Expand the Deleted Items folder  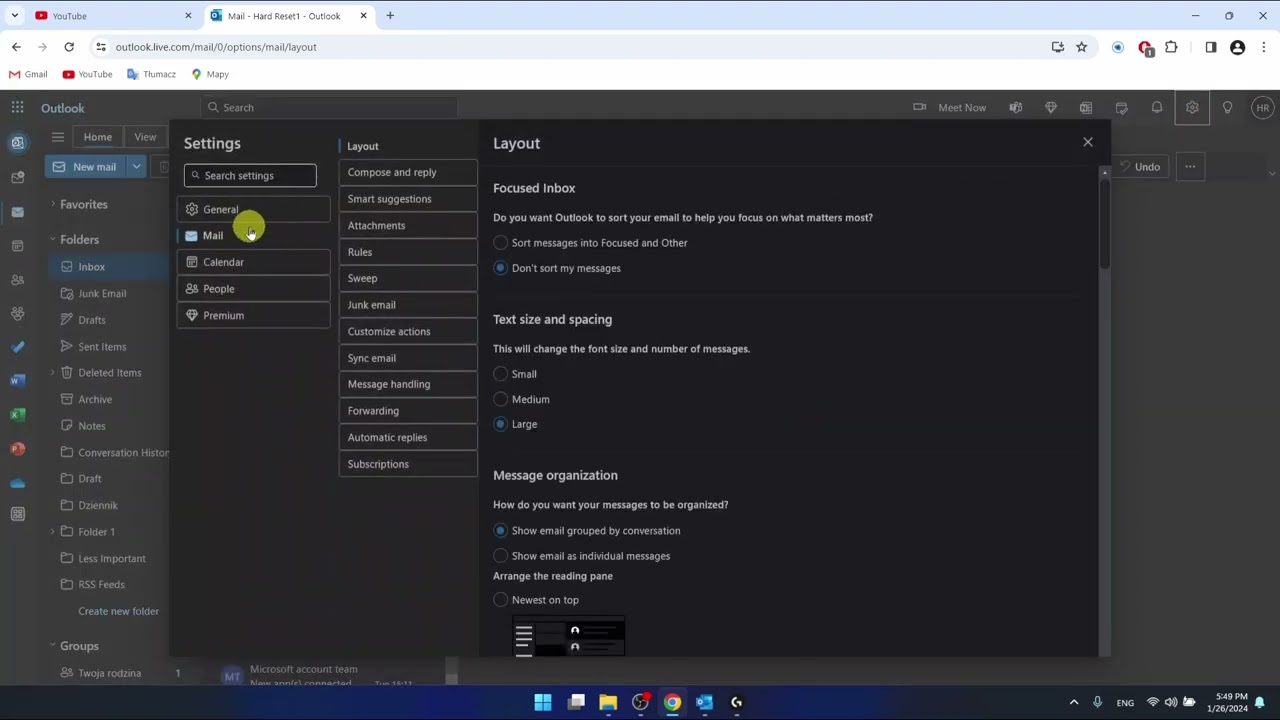coord(53,373)
